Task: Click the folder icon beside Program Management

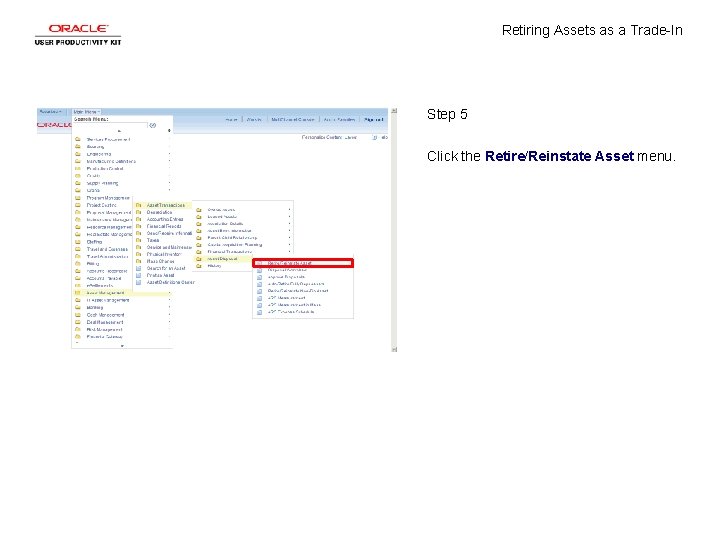Action: pyautogui.click(x=78, y=198)
